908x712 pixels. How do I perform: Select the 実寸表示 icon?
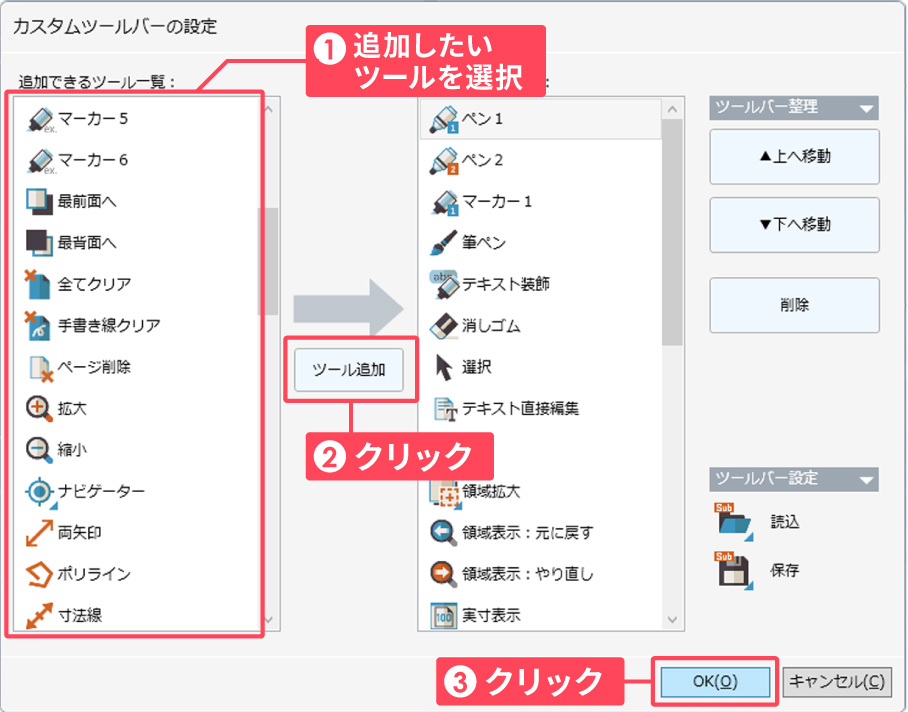pyautogui.click(x=444, y=615)
